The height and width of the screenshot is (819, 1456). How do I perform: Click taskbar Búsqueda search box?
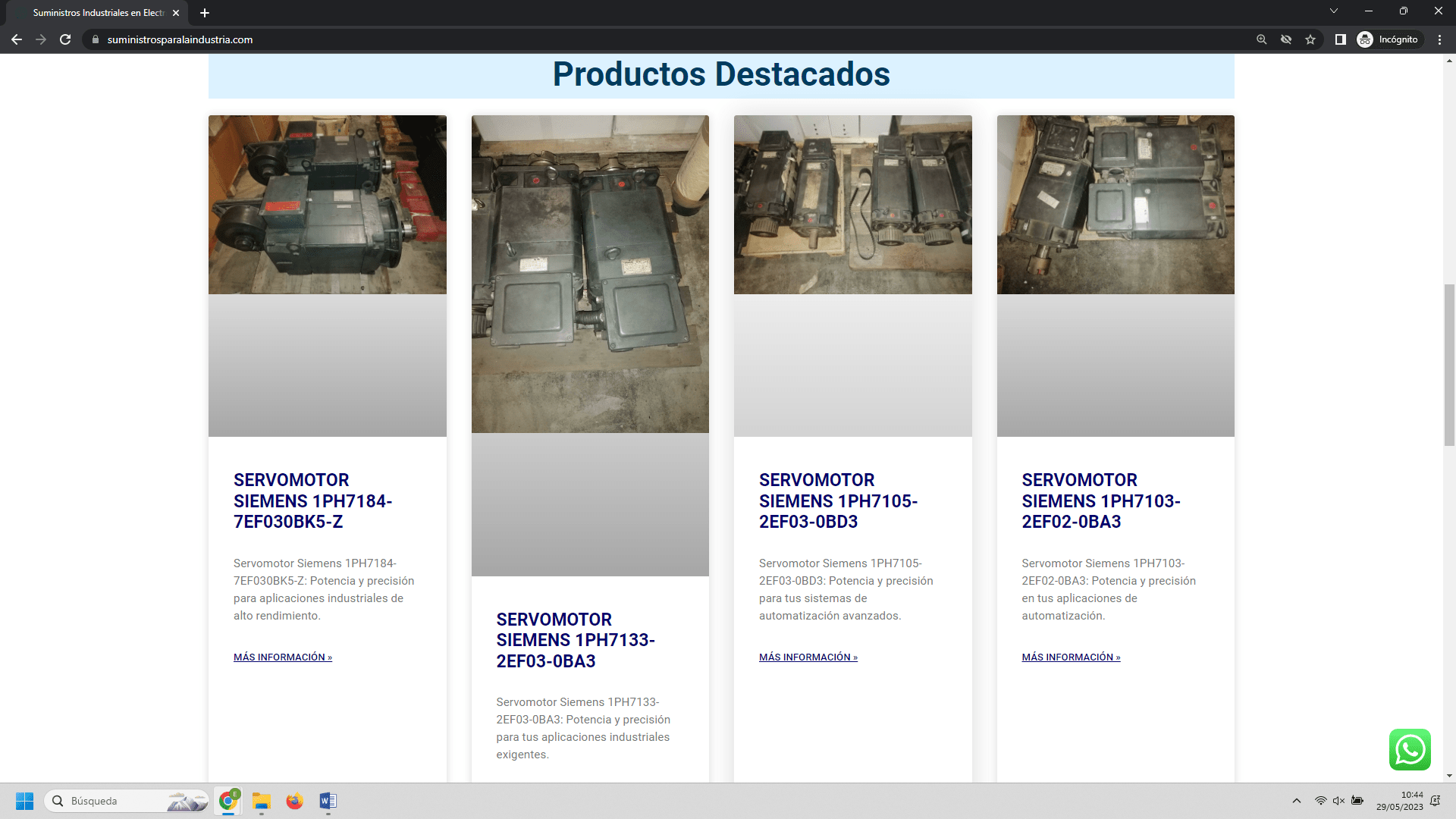127,801
